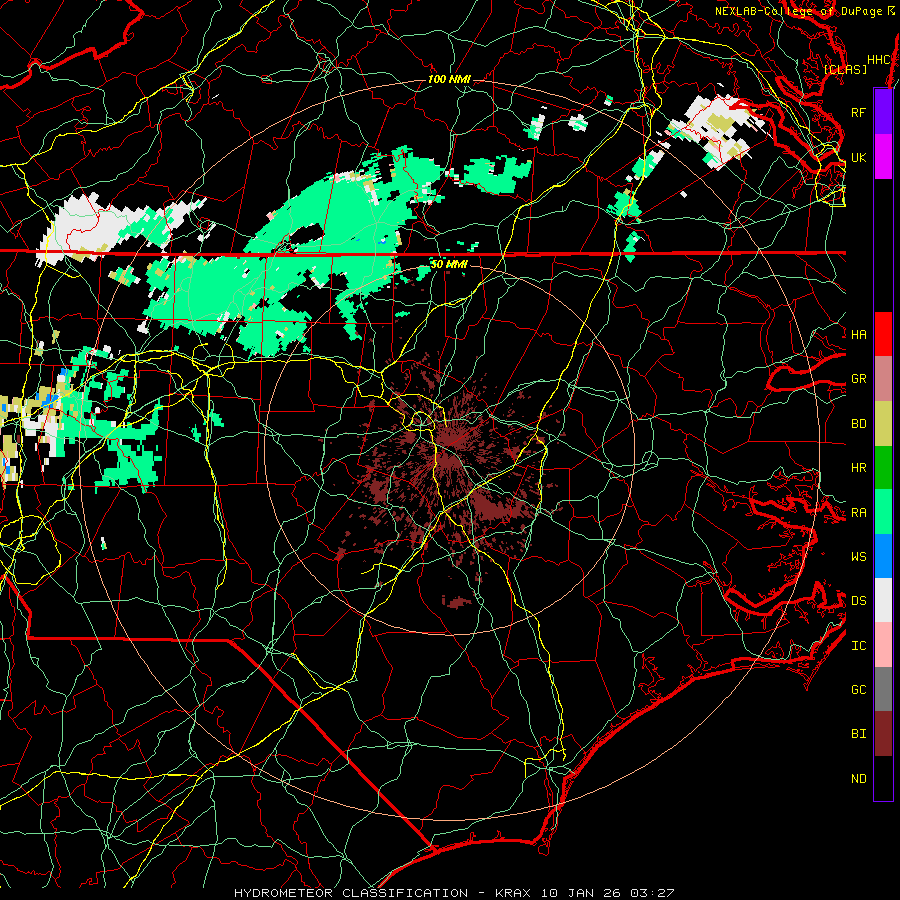Click the ND black legend swatch
Image resolution: width=900 pixels, height=900 pixels.
[x=883, y=778]
